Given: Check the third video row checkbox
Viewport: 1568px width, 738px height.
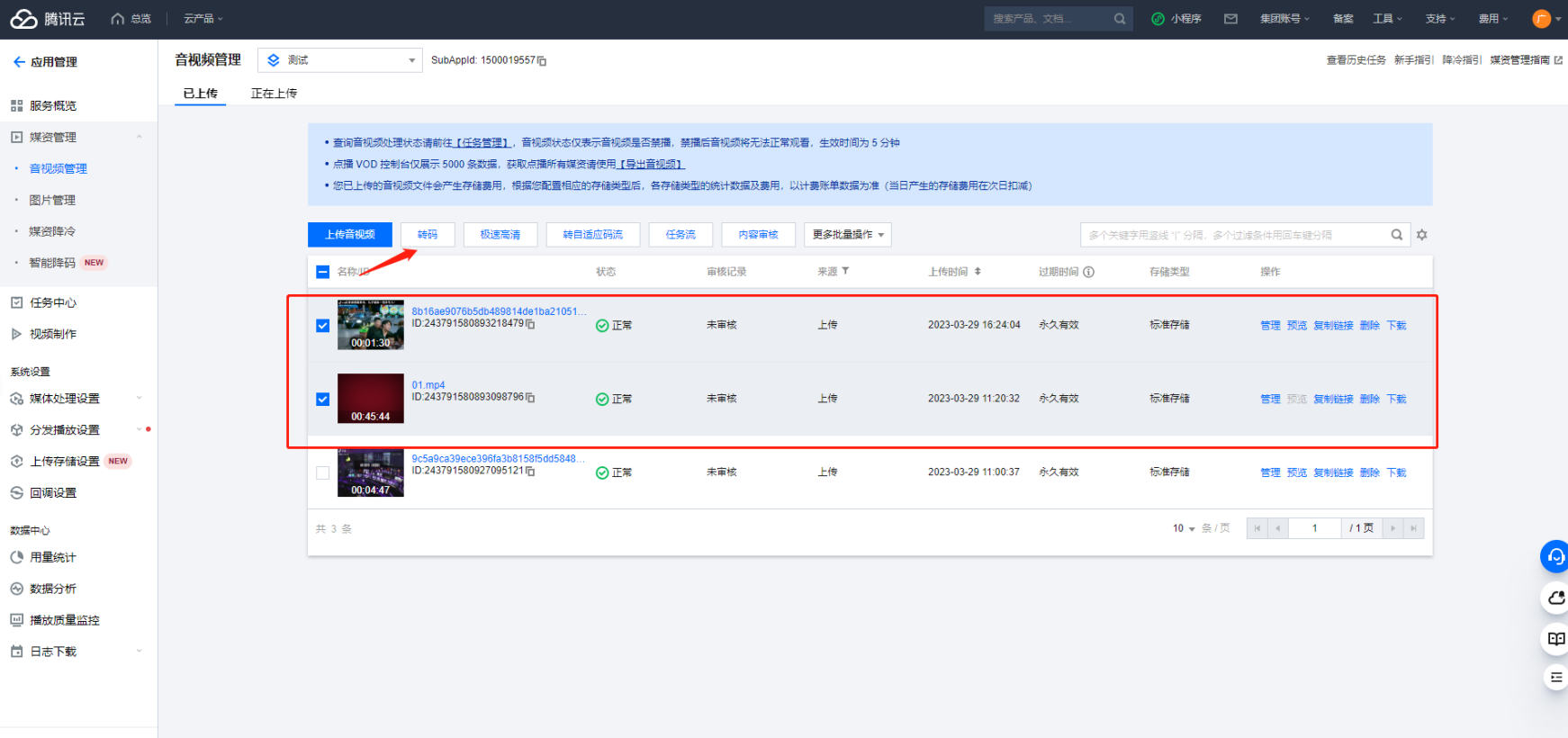Looking at the screenshot, I should point(322,472).
